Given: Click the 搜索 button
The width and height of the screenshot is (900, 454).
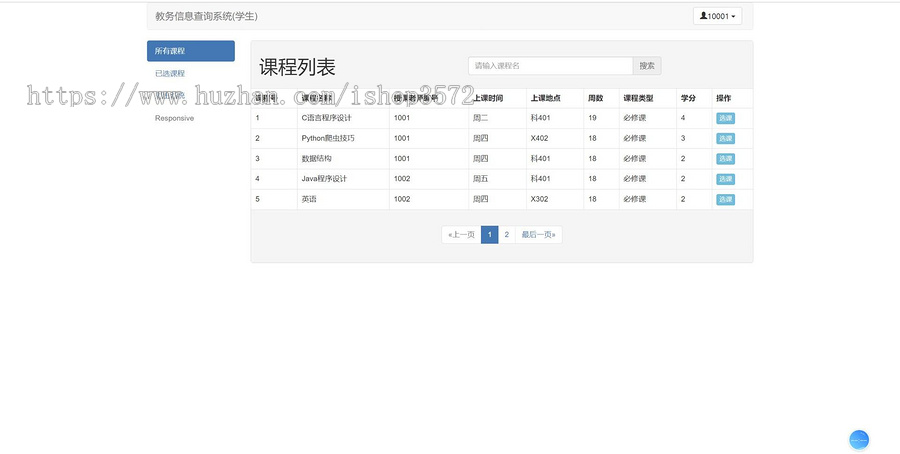Looking at the screenshot, I should tap(647, 65).
